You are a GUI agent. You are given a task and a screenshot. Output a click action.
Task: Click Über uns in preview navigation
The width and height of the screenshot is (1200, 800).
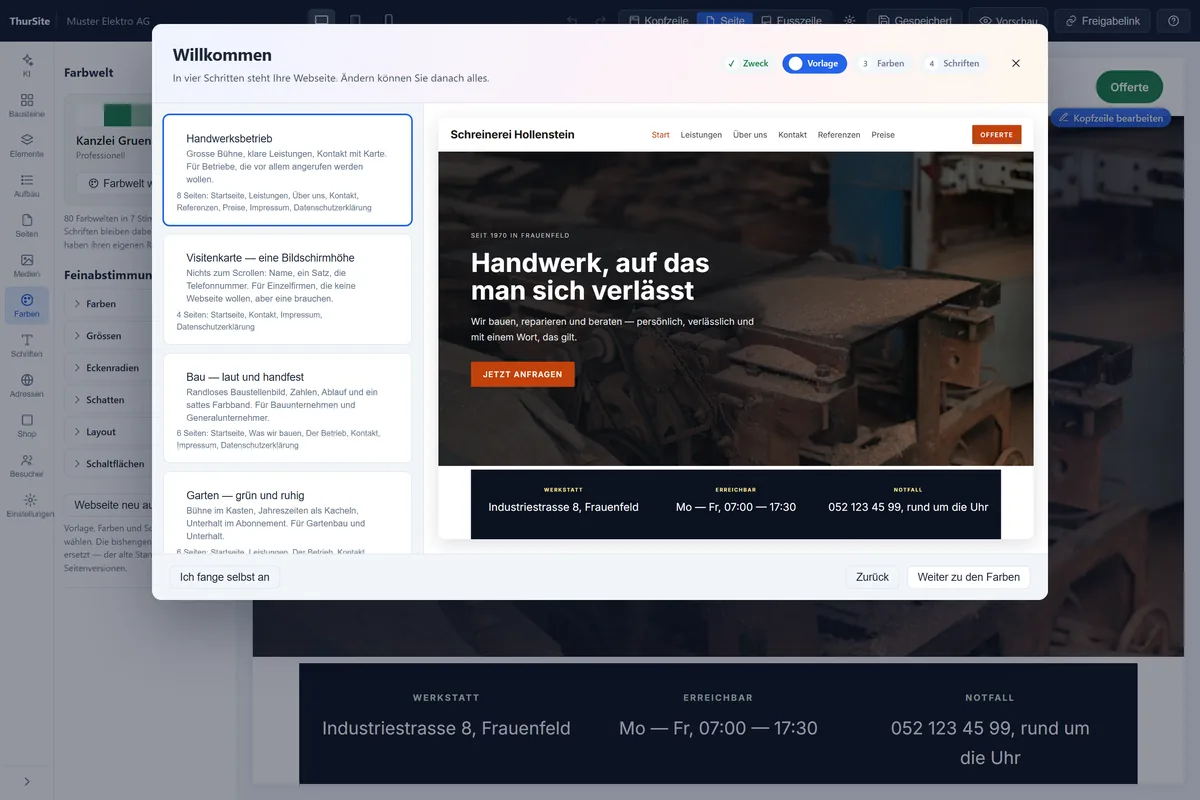point(750,134)
